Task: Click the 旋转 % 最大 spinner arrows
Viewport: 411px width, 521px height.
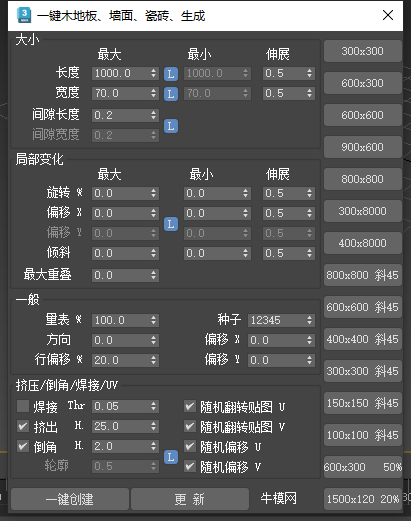Action: coord(153,193)
